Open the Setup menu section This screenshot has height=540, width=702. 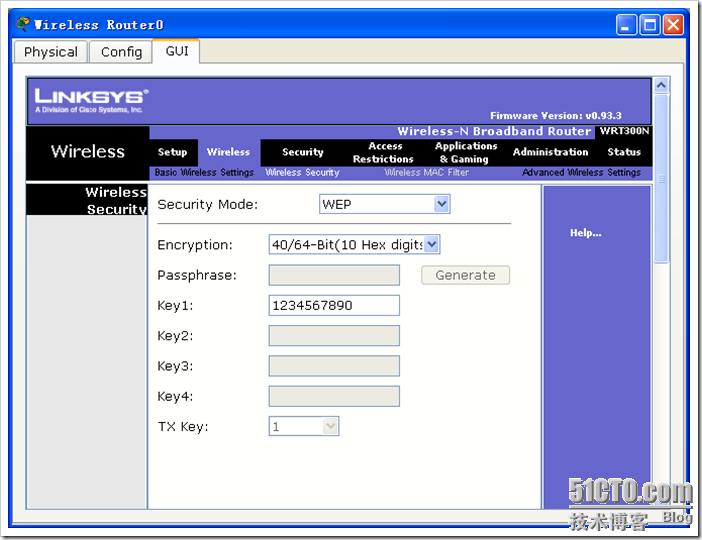pyautogui.click(x=172, y=152)
